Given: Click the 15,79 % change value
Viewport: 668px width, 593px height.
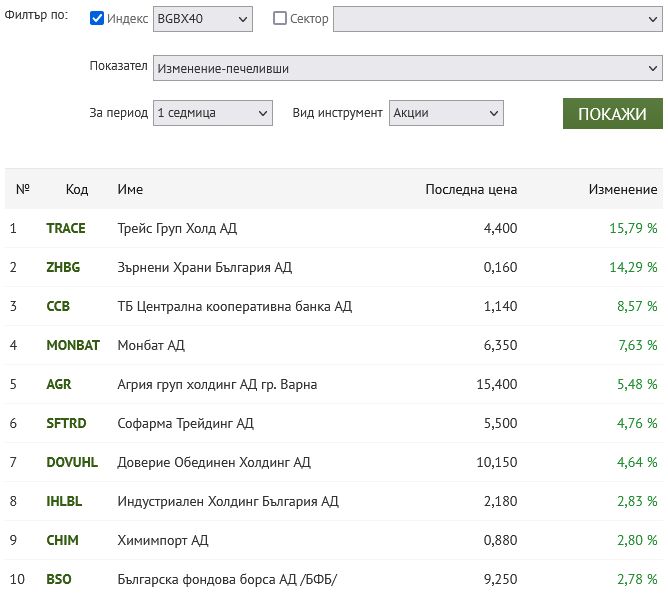Looking at the screenshot, I should click(x=633, y=228).
